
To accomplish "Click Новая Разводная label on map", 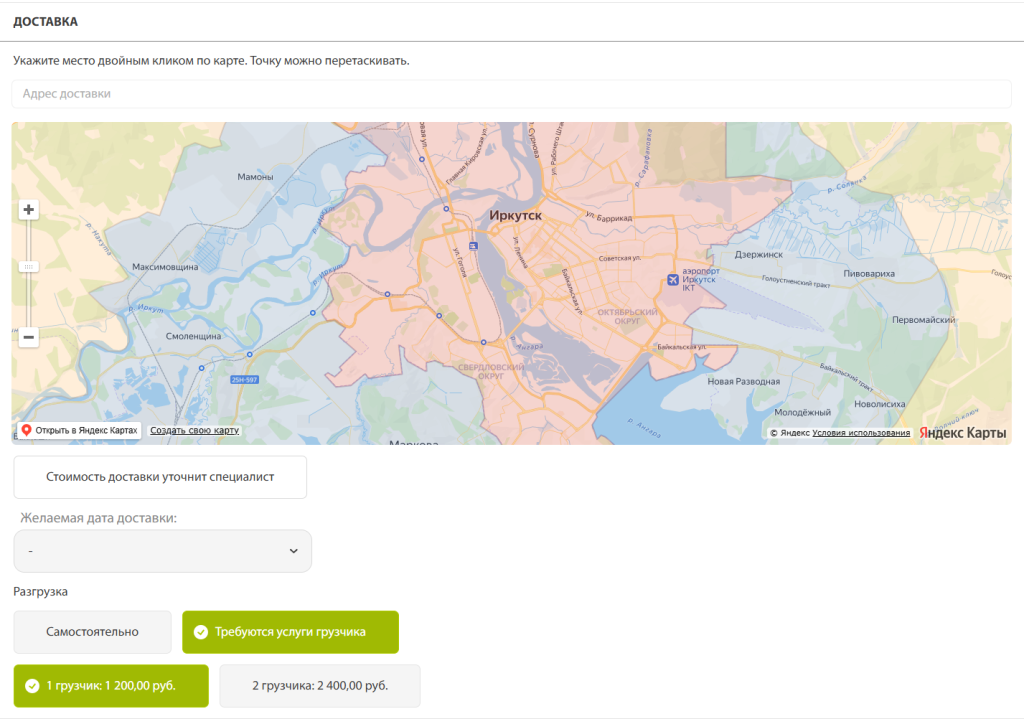I will click(x=744, y=381).
